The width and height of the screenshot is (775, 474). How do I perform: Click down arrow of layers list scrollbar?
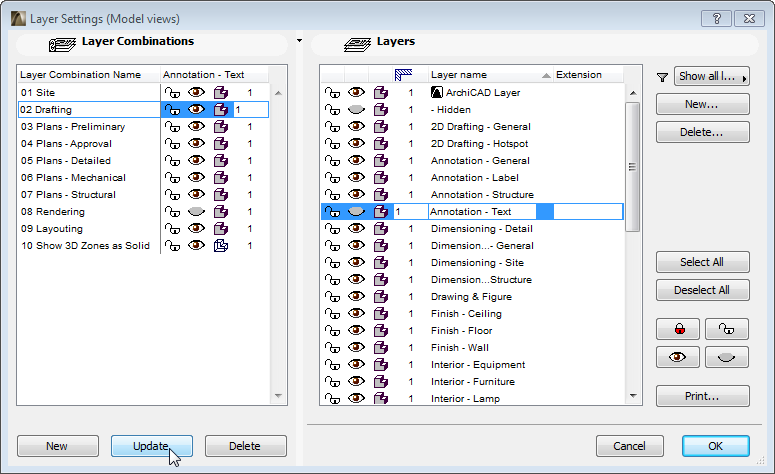[633, 396]
